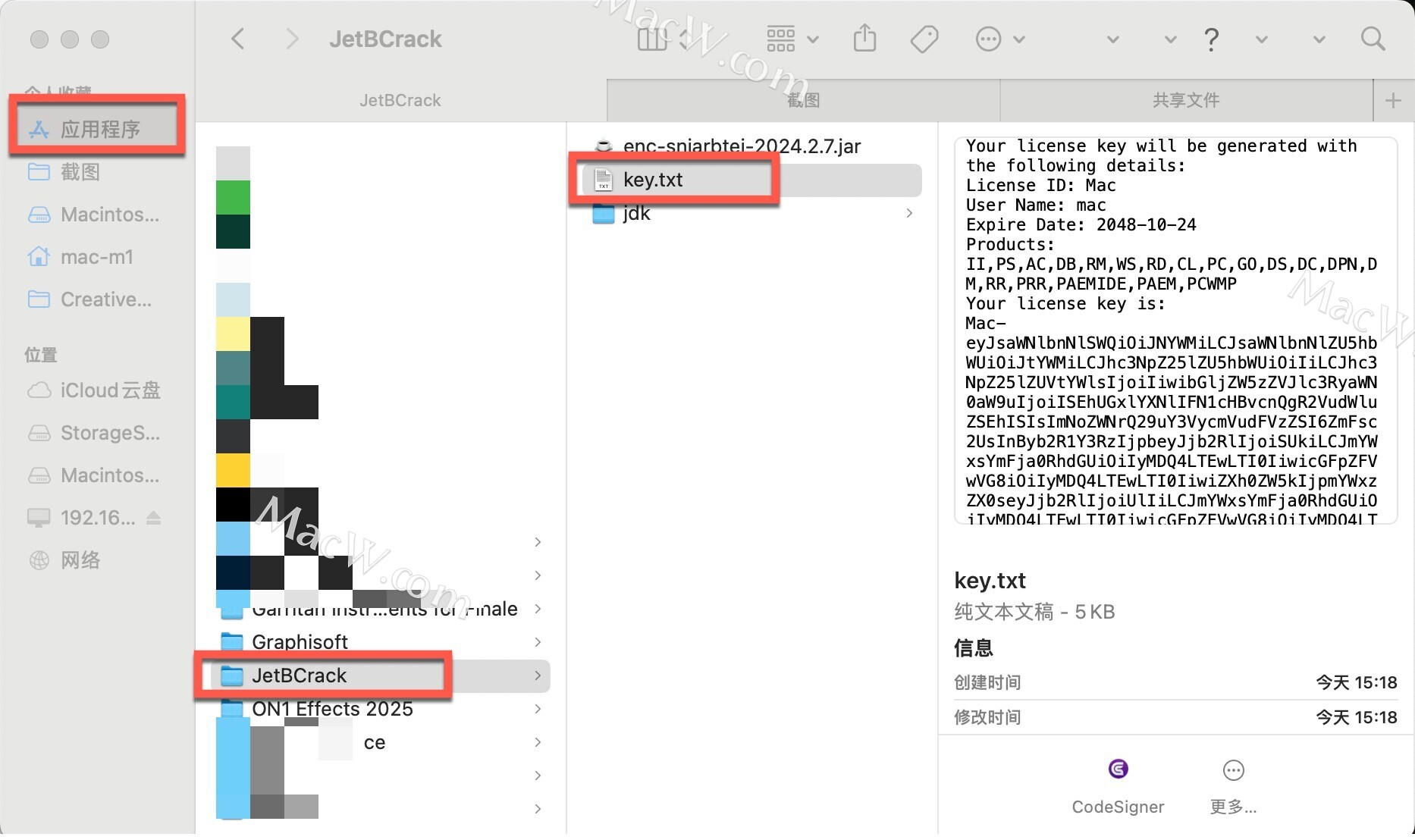Viewport: 1415px width, 840px height.
Task: Open Creative... folder in sidebar
Action: point(96,299)
